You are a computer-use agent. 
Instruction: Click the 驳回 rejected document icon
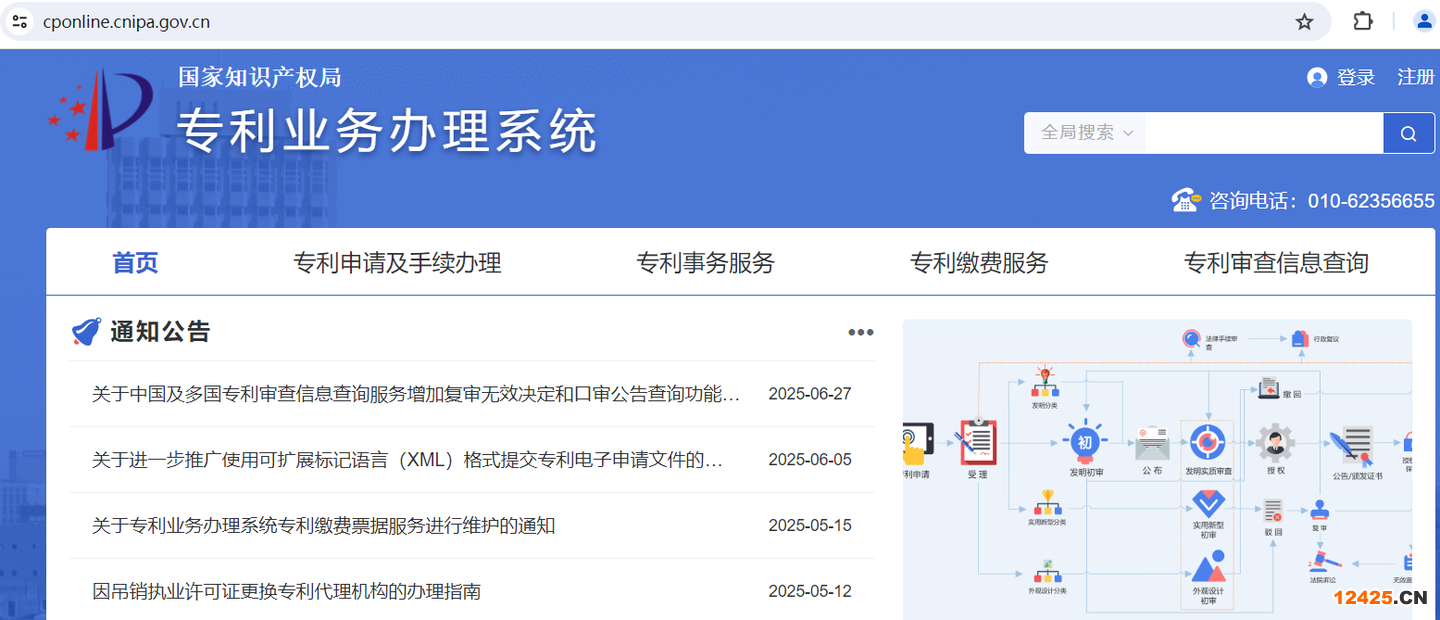click(1273, 510)
